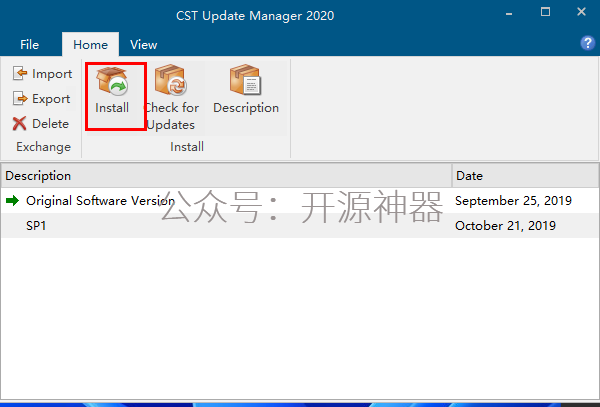
Task: Sort by the Description column header
Action: [x=227, y=176]
